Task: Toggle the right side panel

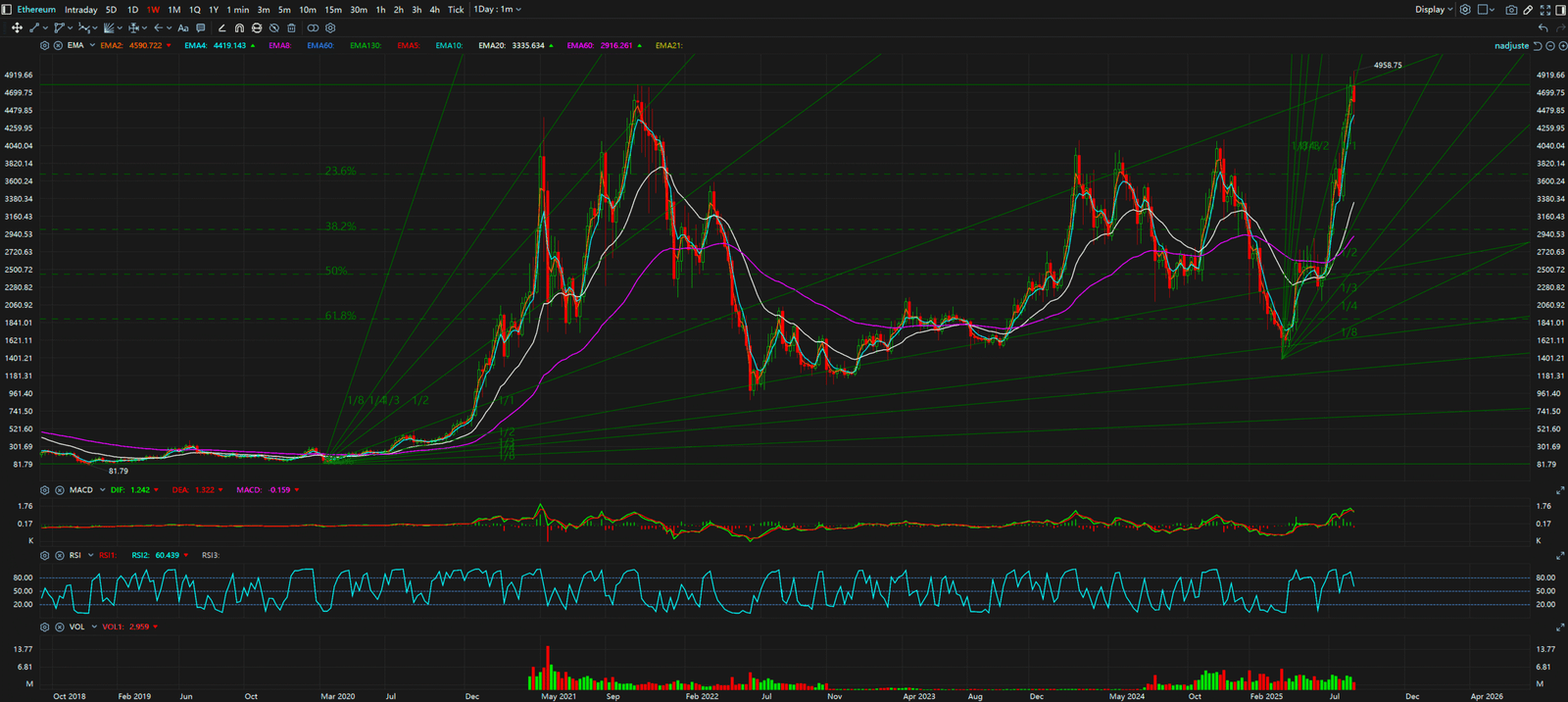Action: [1560, 10]
